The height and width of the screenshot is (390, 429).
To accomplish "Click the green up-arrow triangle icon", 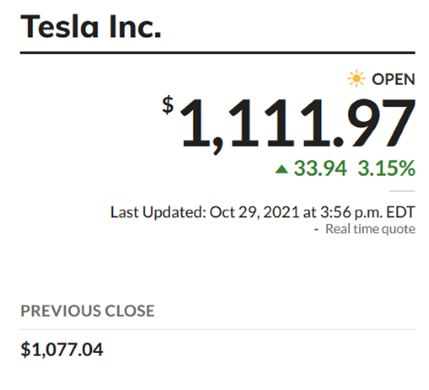I will point(282,169).
